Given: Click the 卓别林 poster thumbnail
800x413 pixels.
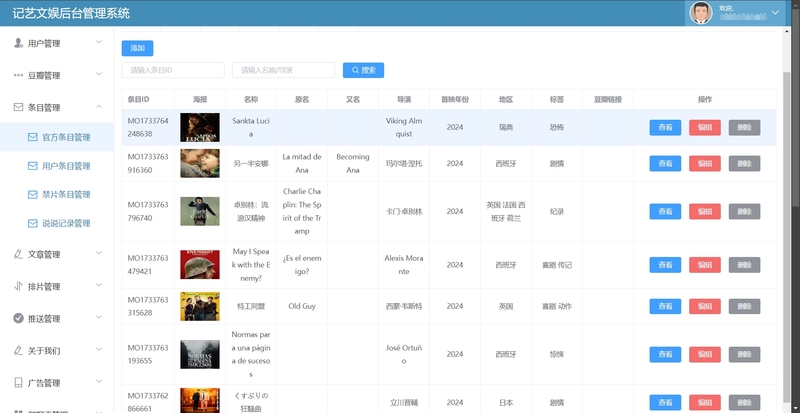Looking at the screenshot, I should point(200,211).
